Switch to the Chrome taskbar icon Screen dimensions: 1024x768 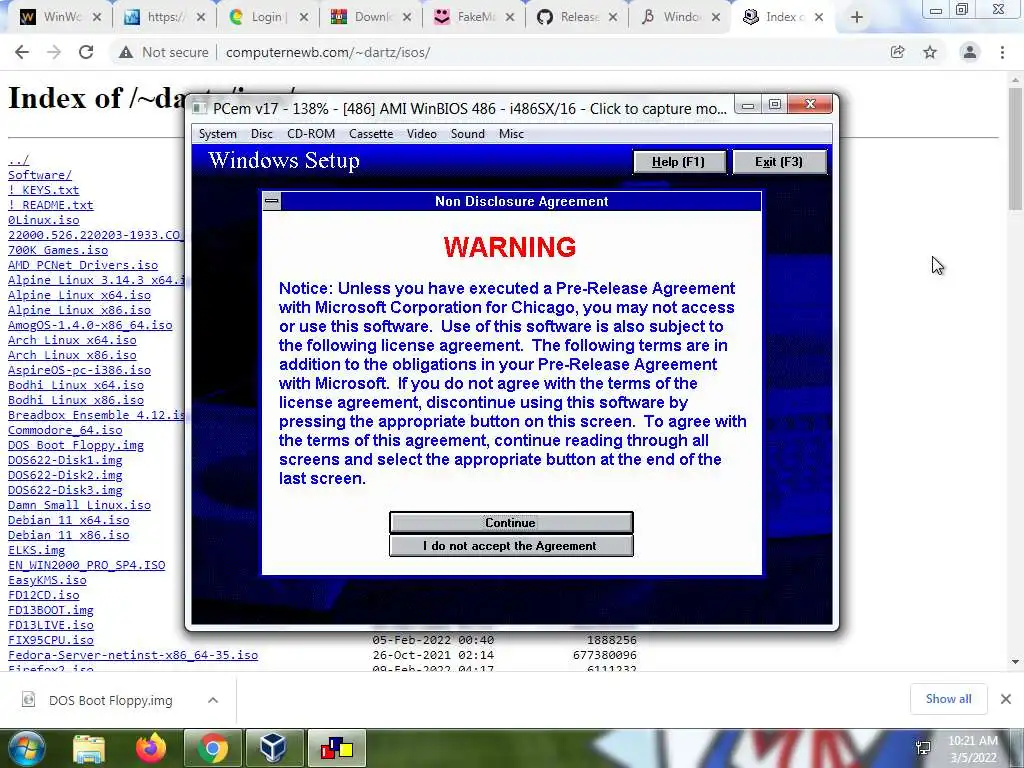[x=213, y=748]
